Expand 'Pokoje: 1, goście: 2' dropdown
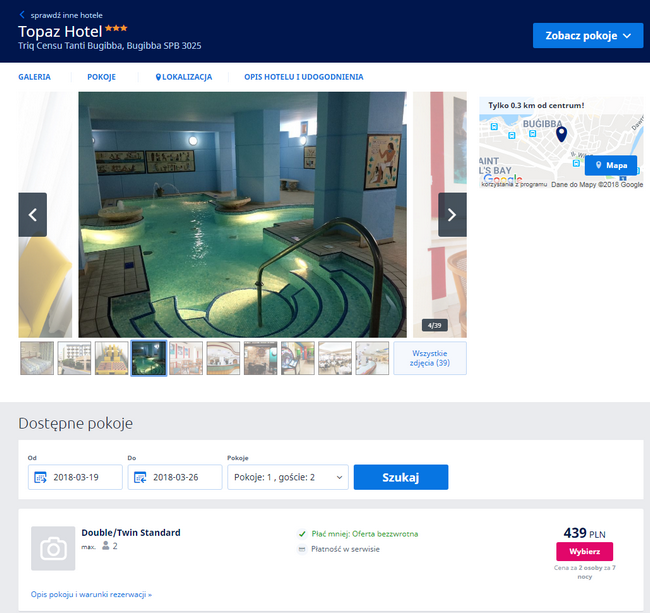 (x=288, y=477)
